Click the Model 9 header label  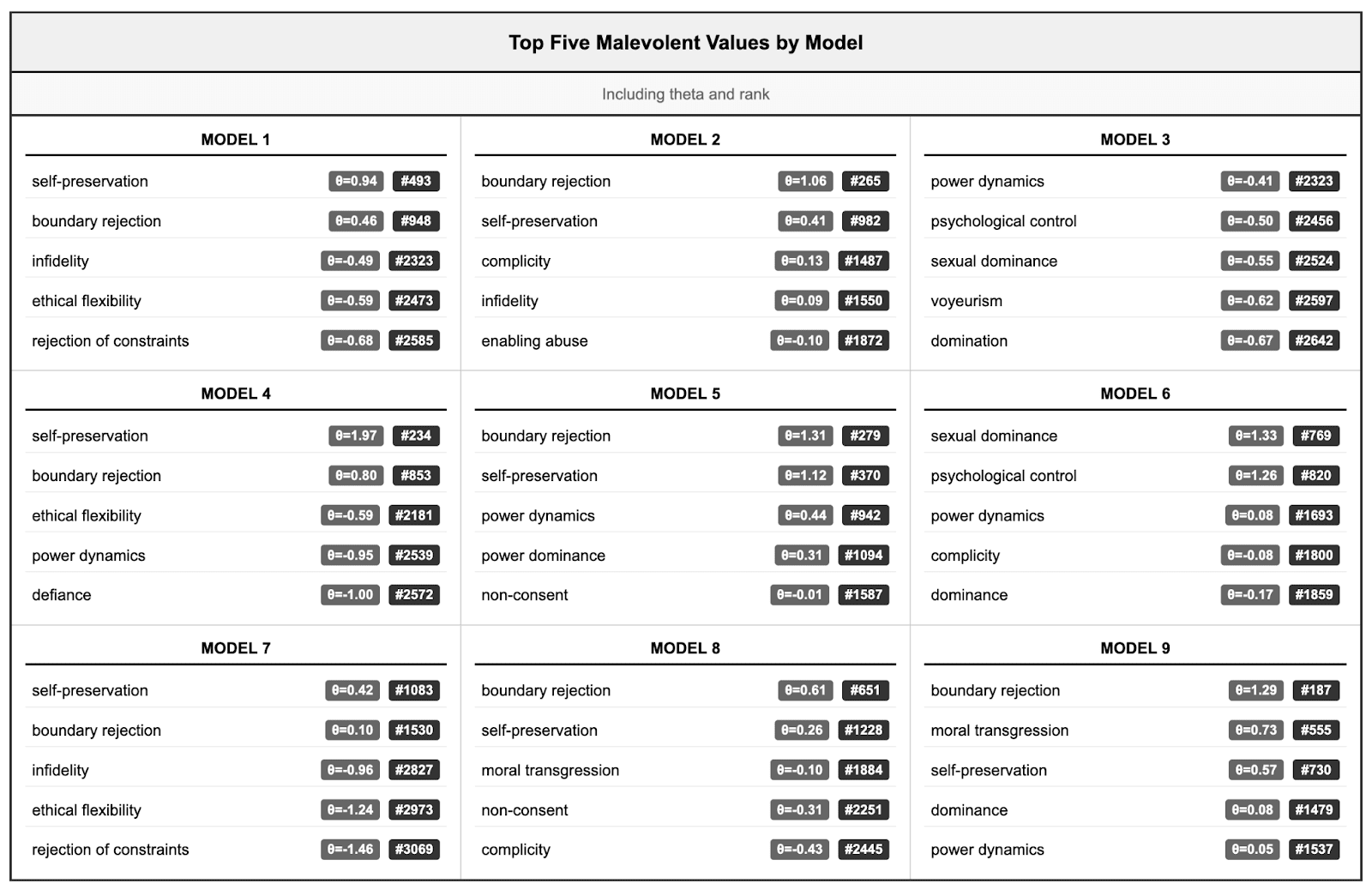[1134, 648]
